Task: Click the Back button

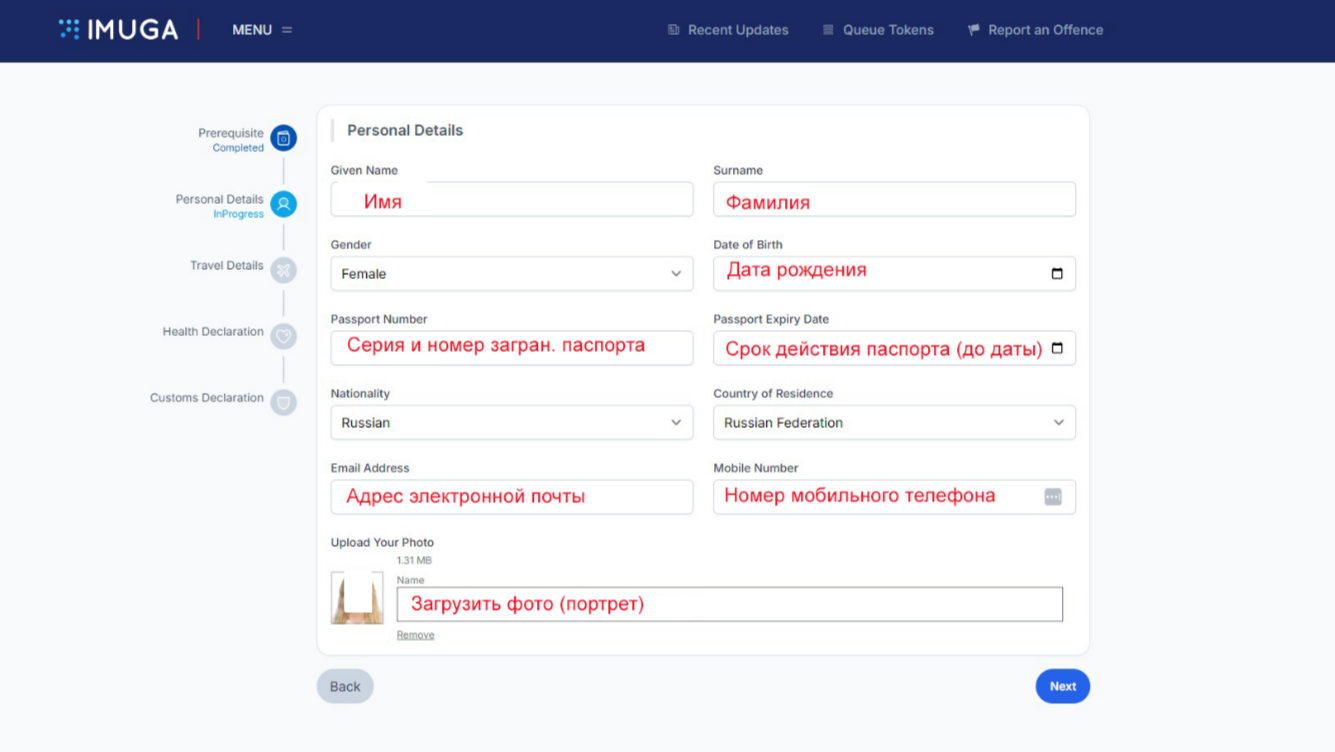Action: coord(345,686)
